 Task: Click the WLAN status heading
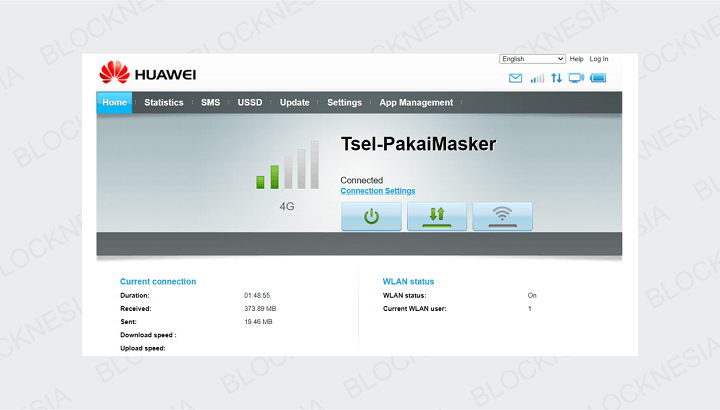[408, 281]
